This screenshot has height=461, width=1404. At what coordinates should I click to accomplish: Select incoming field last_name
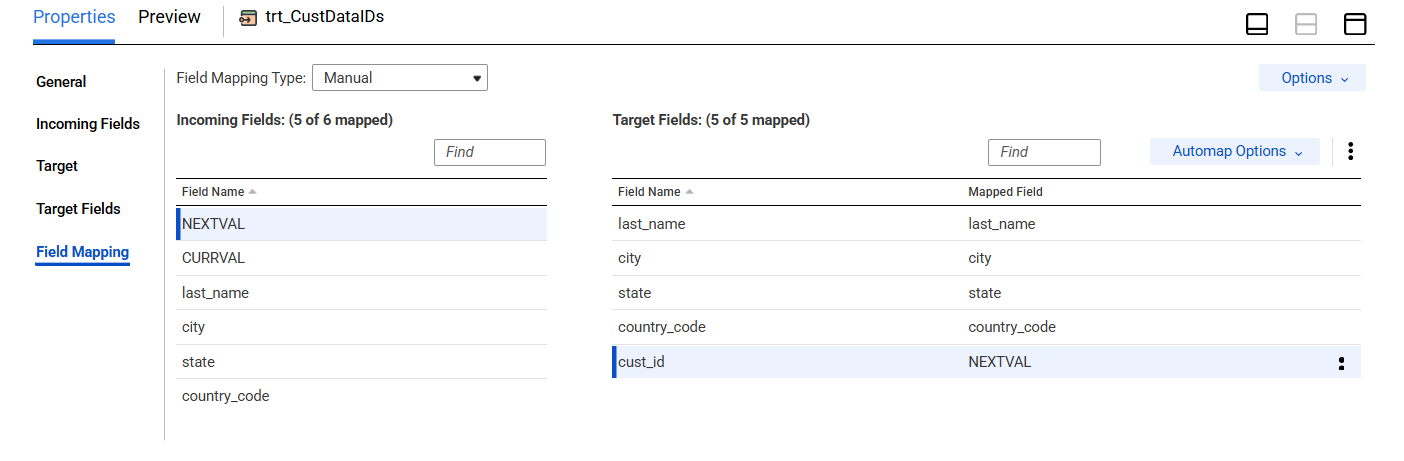(x=362, y=293)
